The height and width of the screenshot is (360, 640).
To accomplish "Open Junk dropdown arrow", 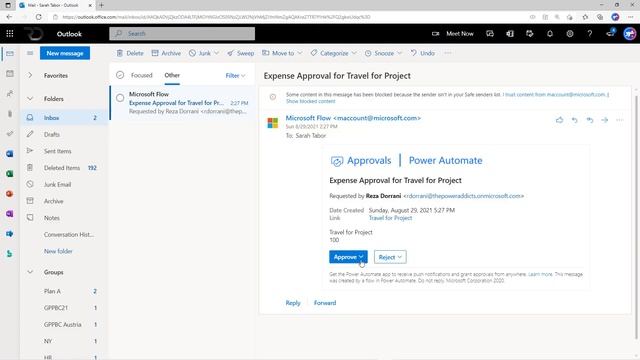I will coord(217,53).
